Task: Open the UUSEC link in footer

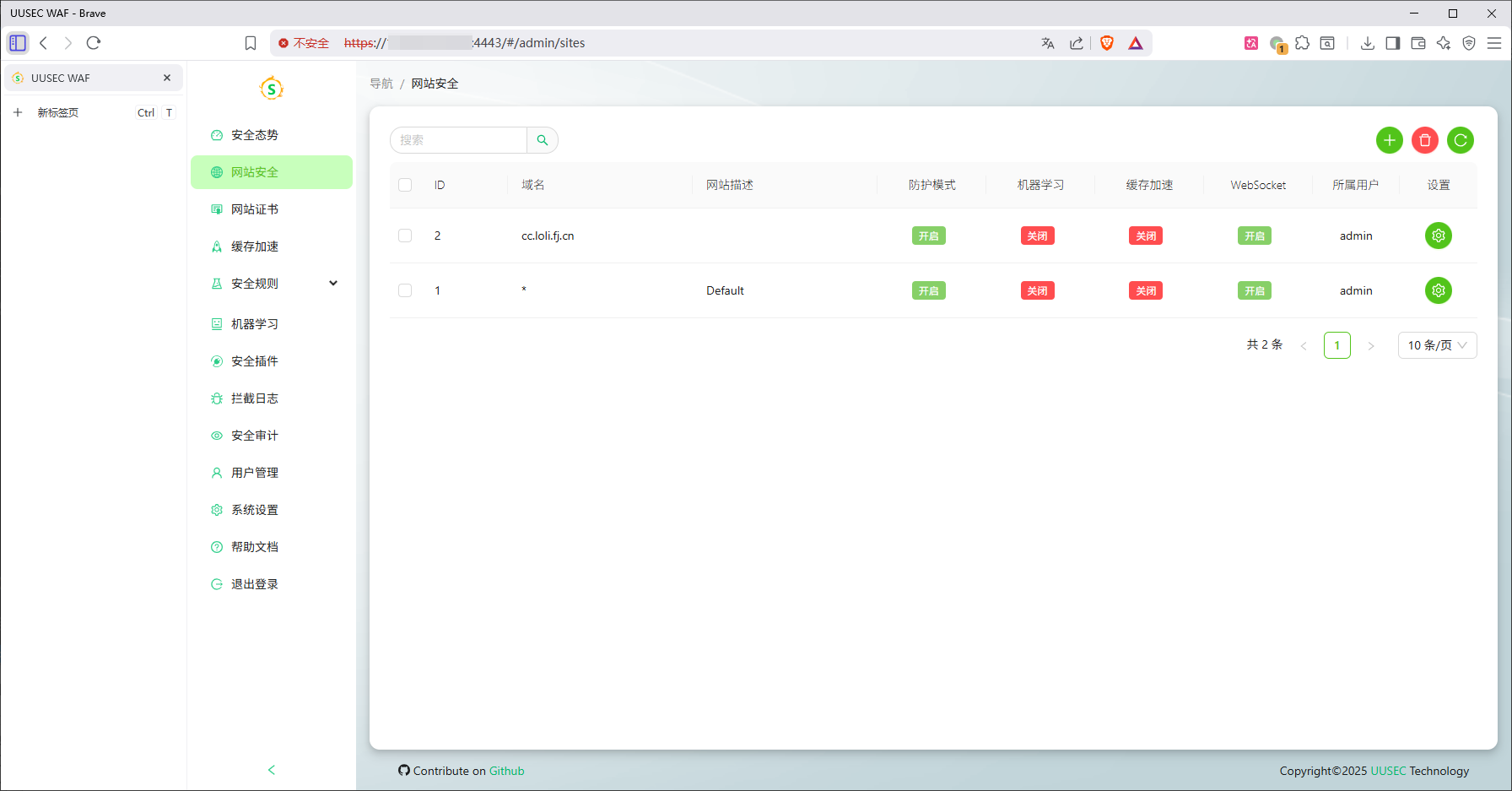Action: [1388, 771]
